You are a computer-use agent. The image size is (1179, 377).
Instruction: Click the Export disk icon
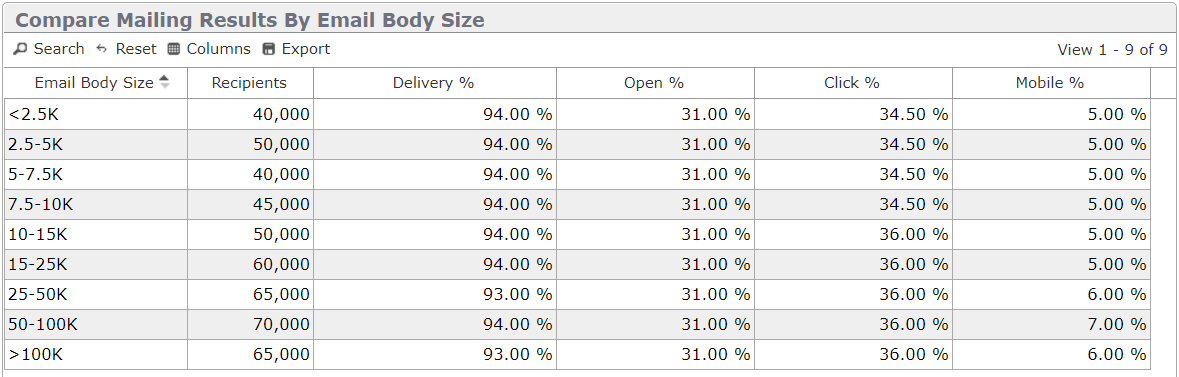pos(268,50)
